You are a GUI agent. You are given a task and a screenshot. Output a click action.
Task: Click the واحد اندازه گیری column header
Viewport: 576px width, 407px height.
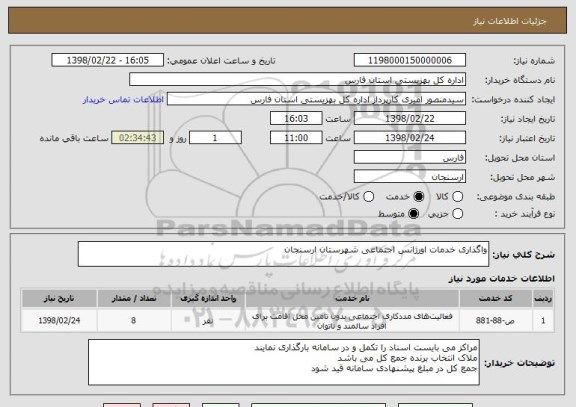pos(208,299)
